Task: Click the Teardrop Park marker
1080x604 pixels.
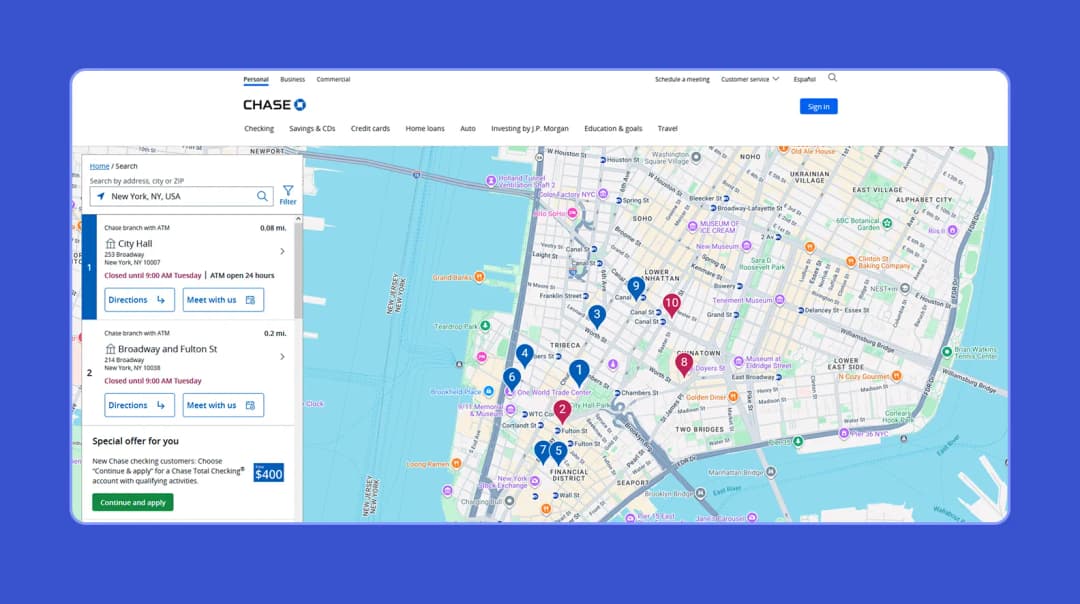Action: coord(486,326)
